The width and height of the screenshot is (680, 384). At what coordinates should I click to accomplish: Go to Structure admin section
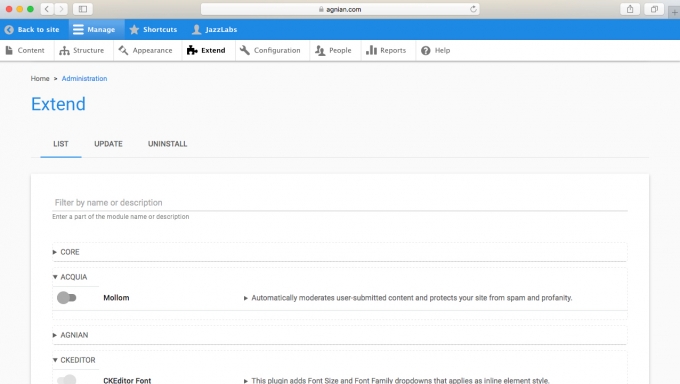(x=82, y=50)
